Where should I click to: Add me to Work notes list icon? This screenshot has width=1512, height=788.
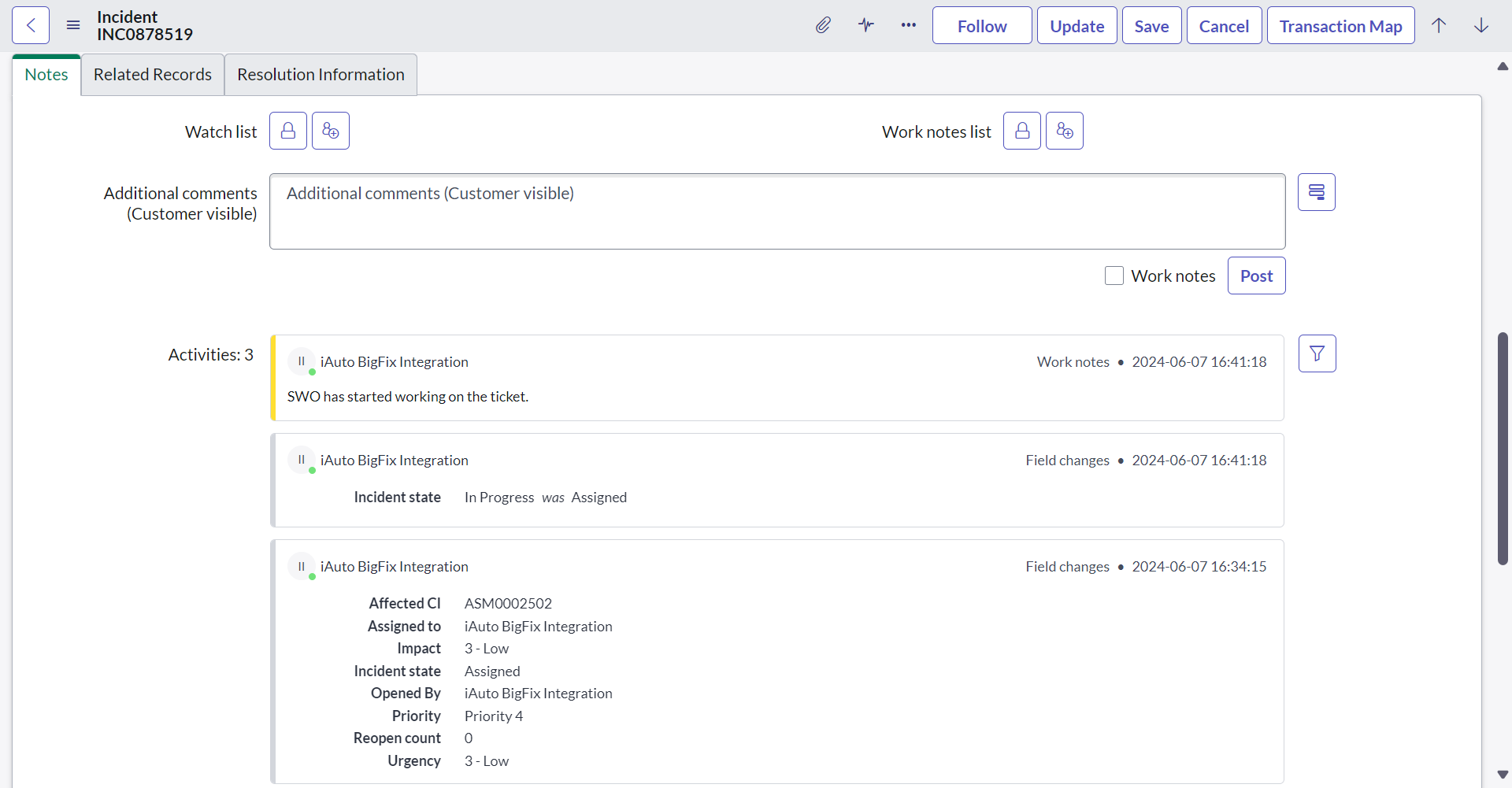point(1065,131)
